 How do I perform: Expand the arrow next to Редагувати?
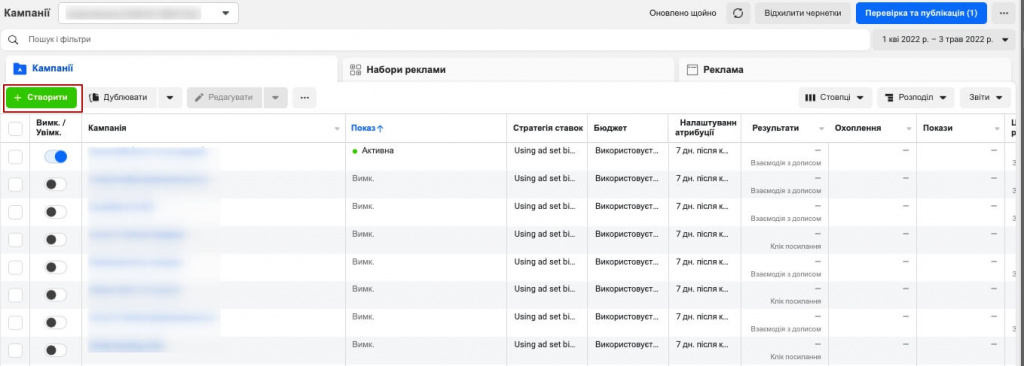point(276,97)
